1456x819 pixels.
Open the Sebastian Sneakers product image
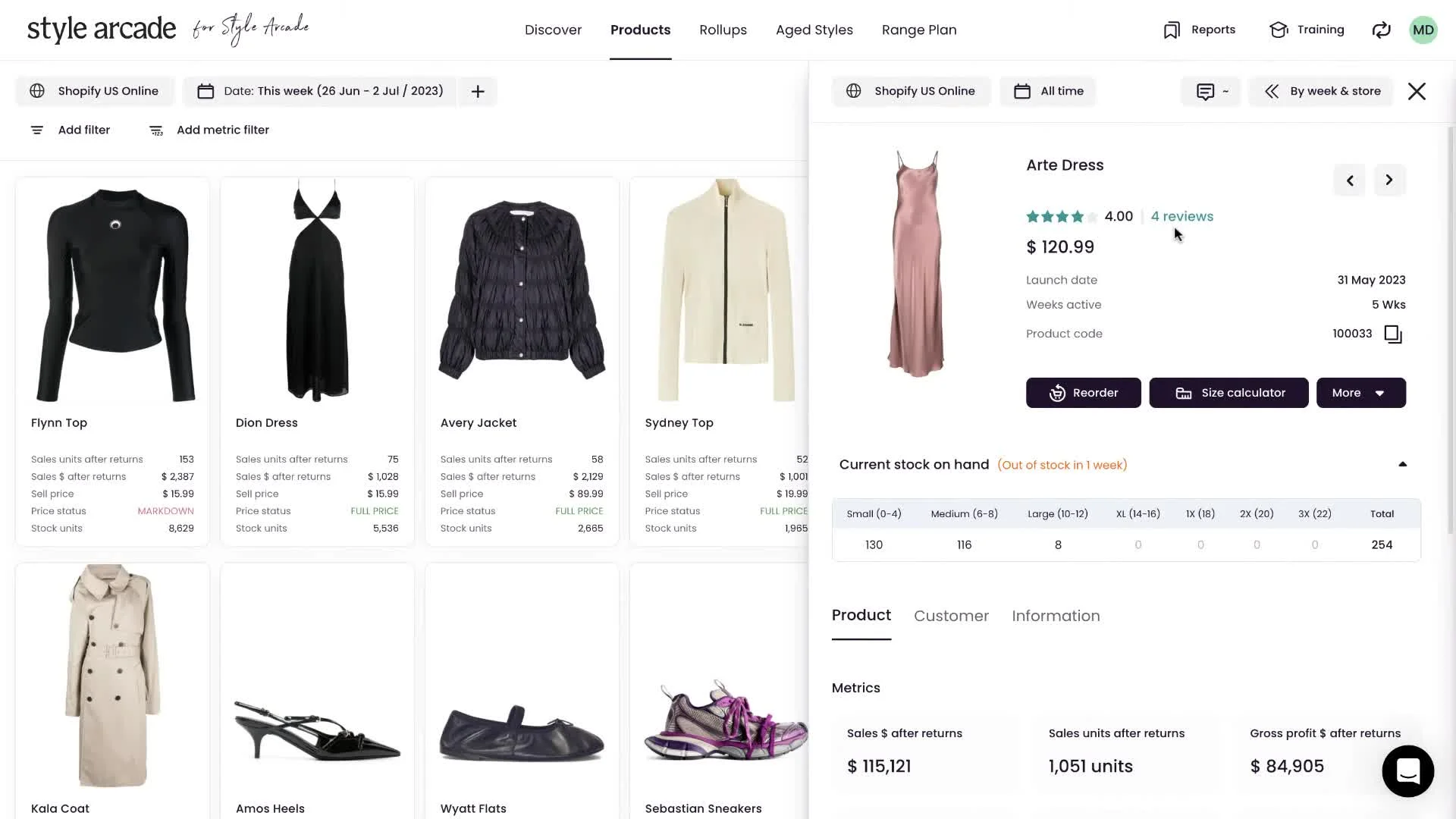click(726, 720)
